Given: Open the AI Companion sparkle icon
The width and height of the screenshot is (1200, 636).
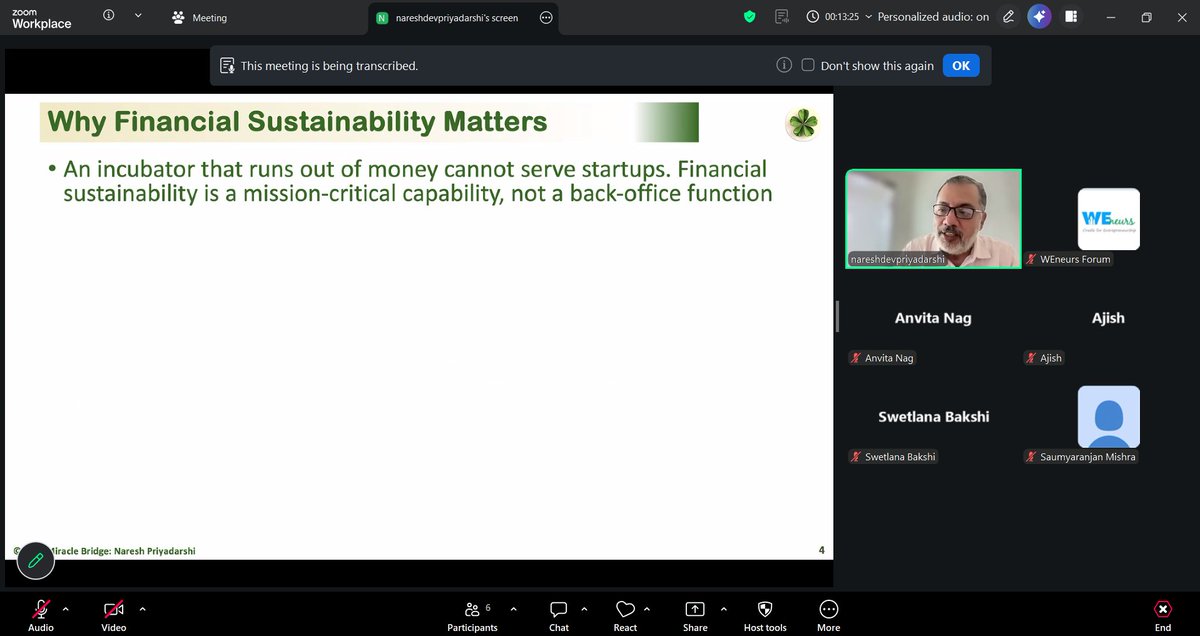Looking at the screenshot, I should tap(1039, 17).
